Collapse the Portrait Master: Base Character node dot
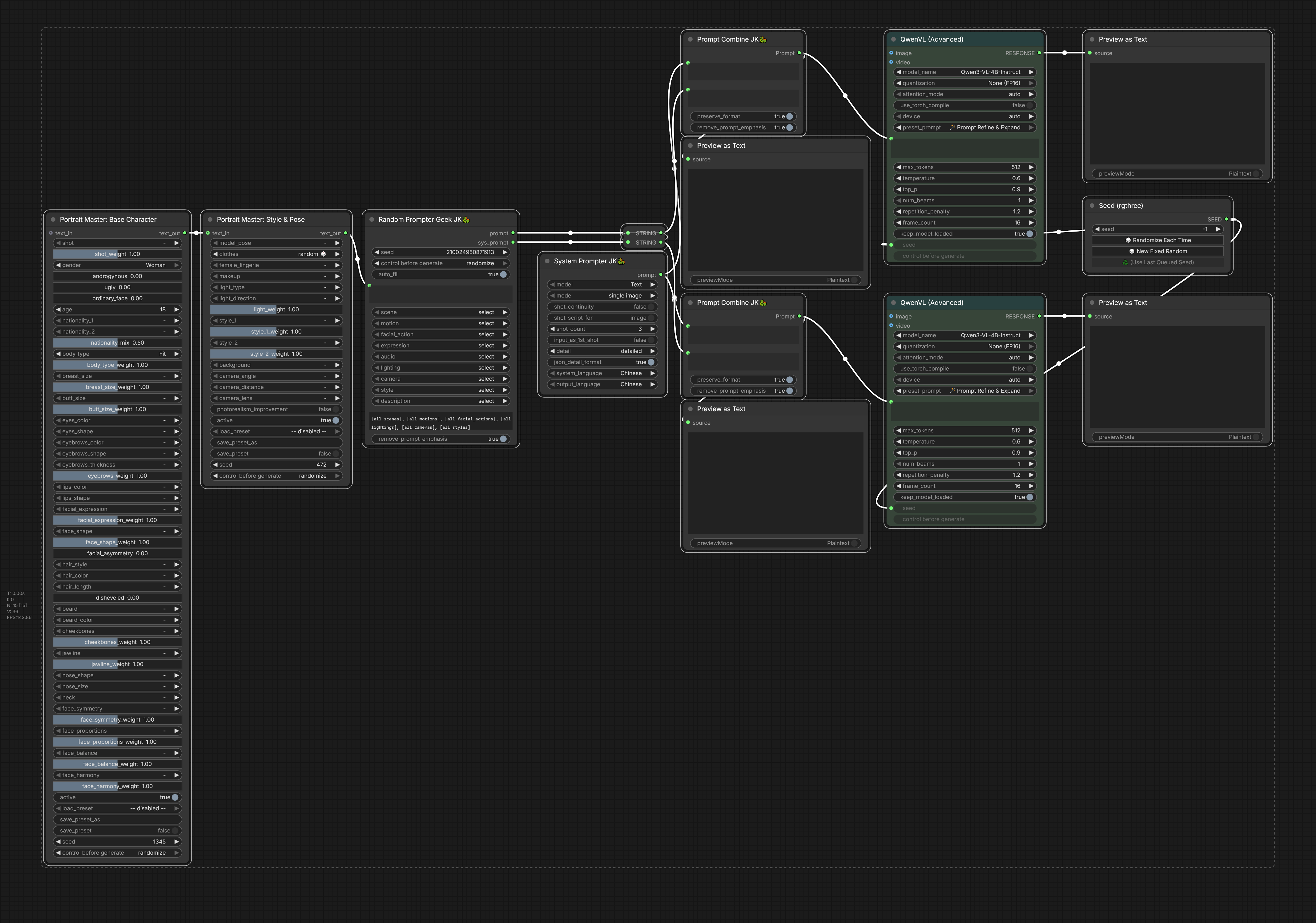 [53, 220]
